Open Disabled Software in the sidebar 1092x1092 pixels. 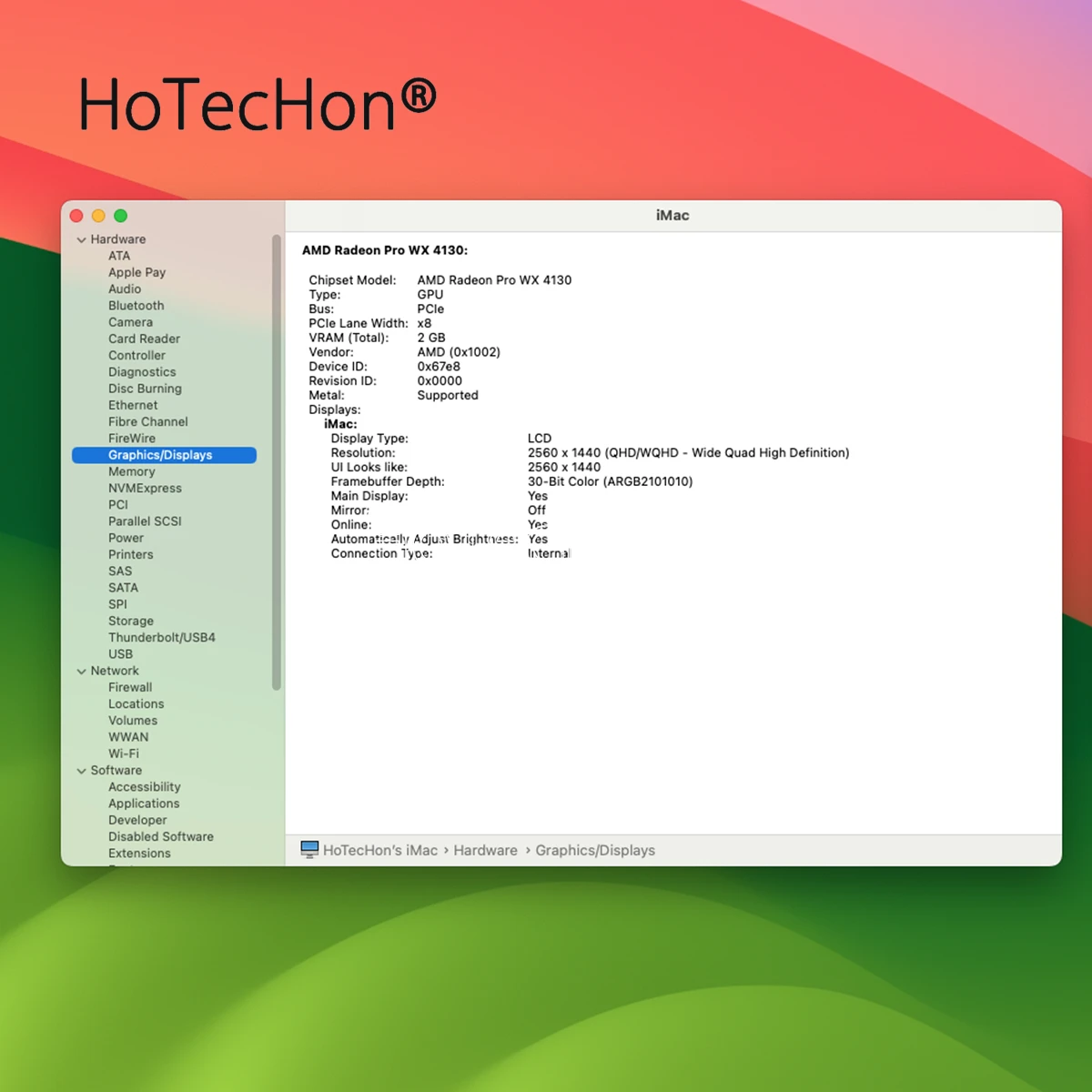click(x=161, y=836)
